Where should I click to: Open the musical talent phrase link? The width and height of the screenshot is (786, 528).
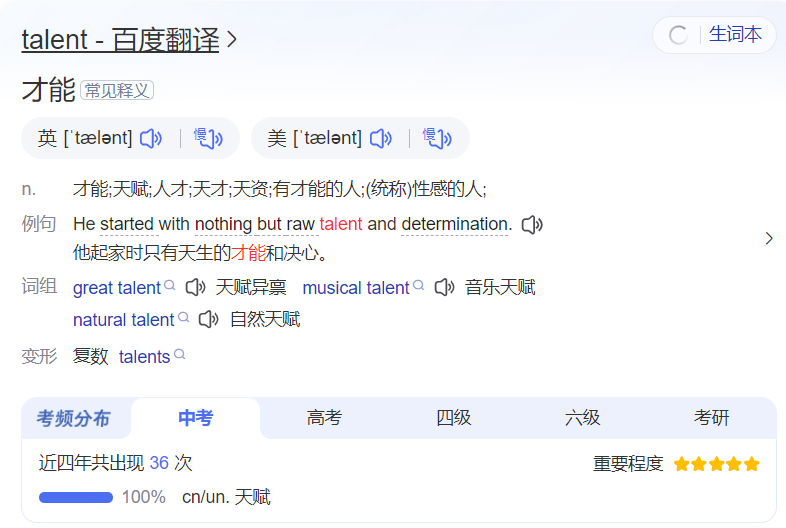356,288
